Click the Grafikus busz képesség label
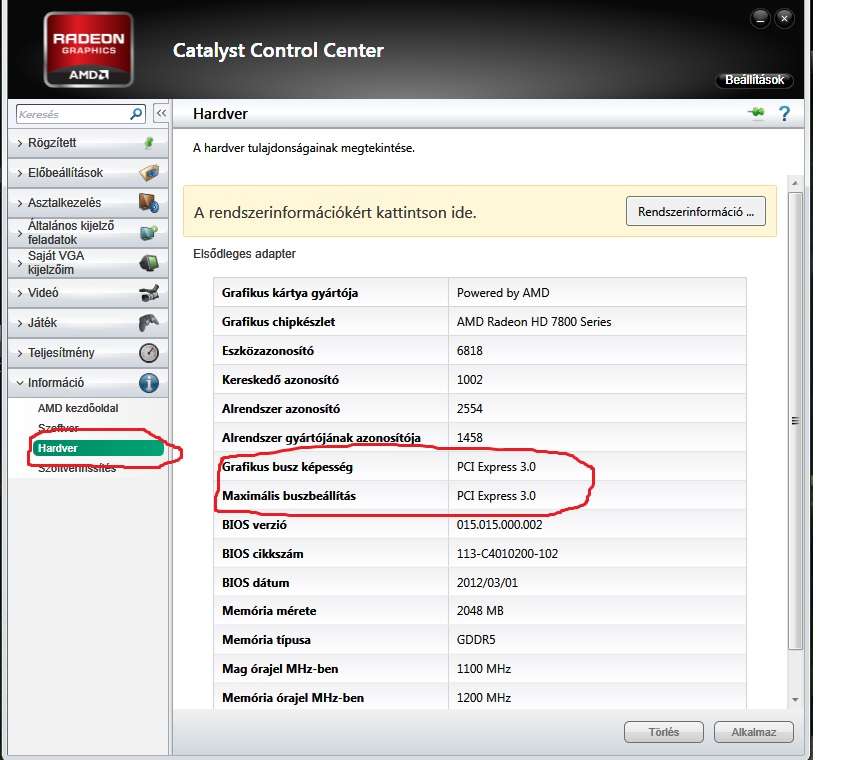The image size is (864, 760). click(x=287, y=467)
